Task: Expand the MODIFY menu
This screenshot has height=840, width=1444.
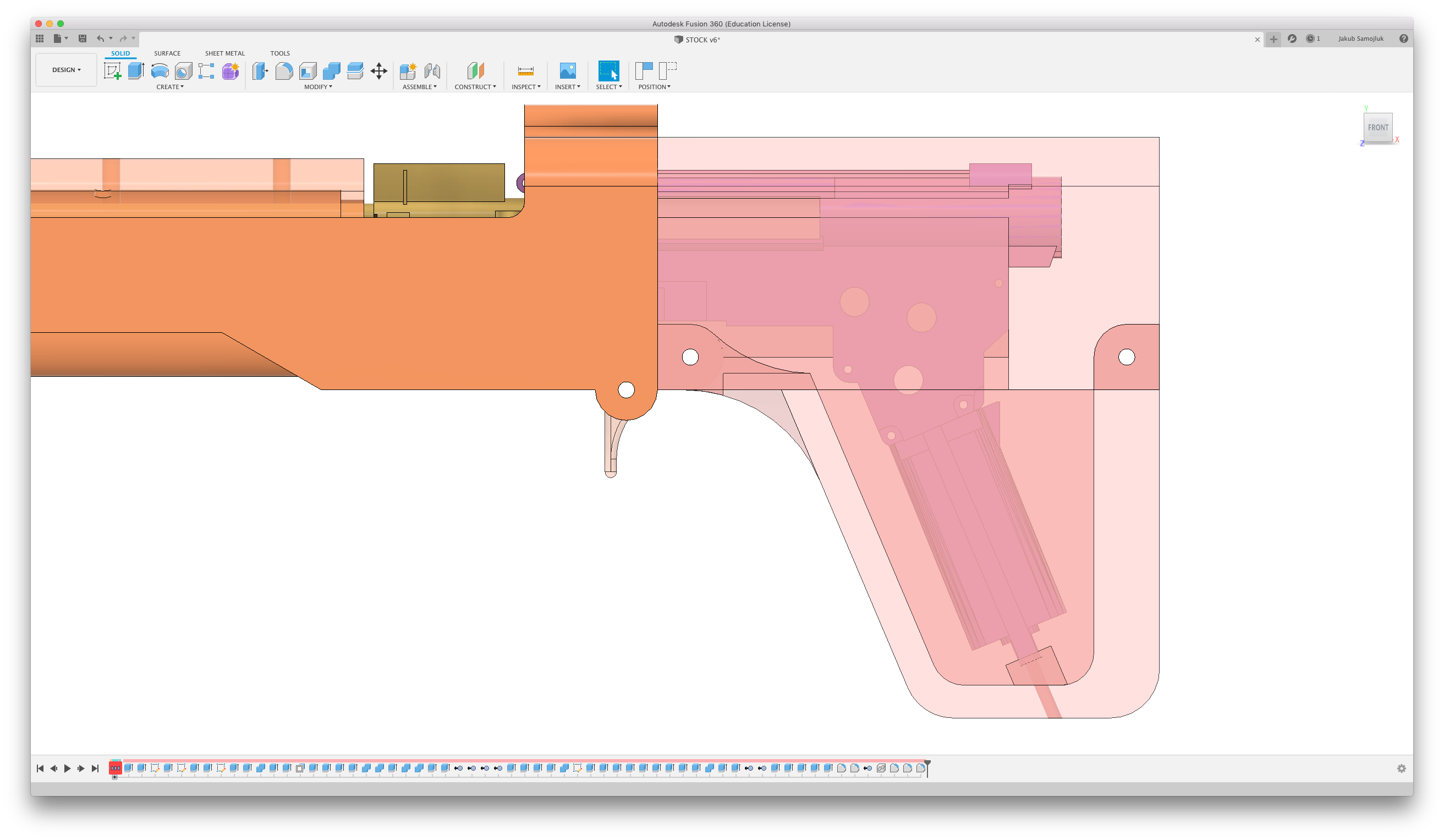Action: click(318, 87)
